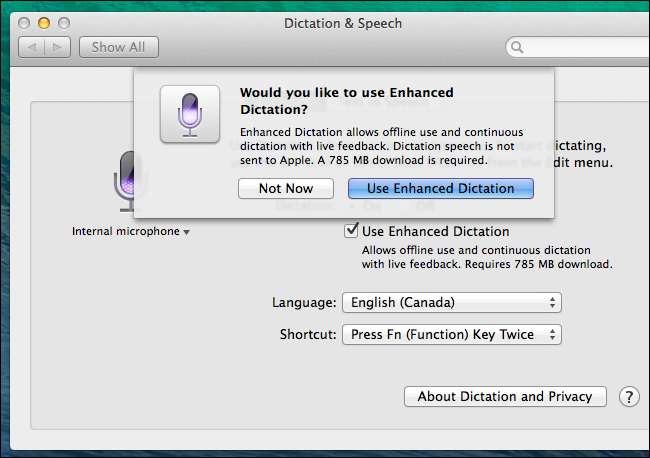This screenshot has width=650, height=458.
Task: Expand the Internal microphone selector
Action: point(131,231)
